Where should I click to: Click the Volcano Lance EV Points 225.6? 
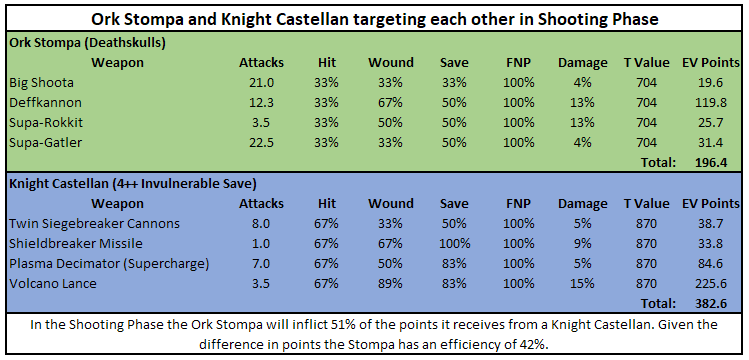coord(711,284)
